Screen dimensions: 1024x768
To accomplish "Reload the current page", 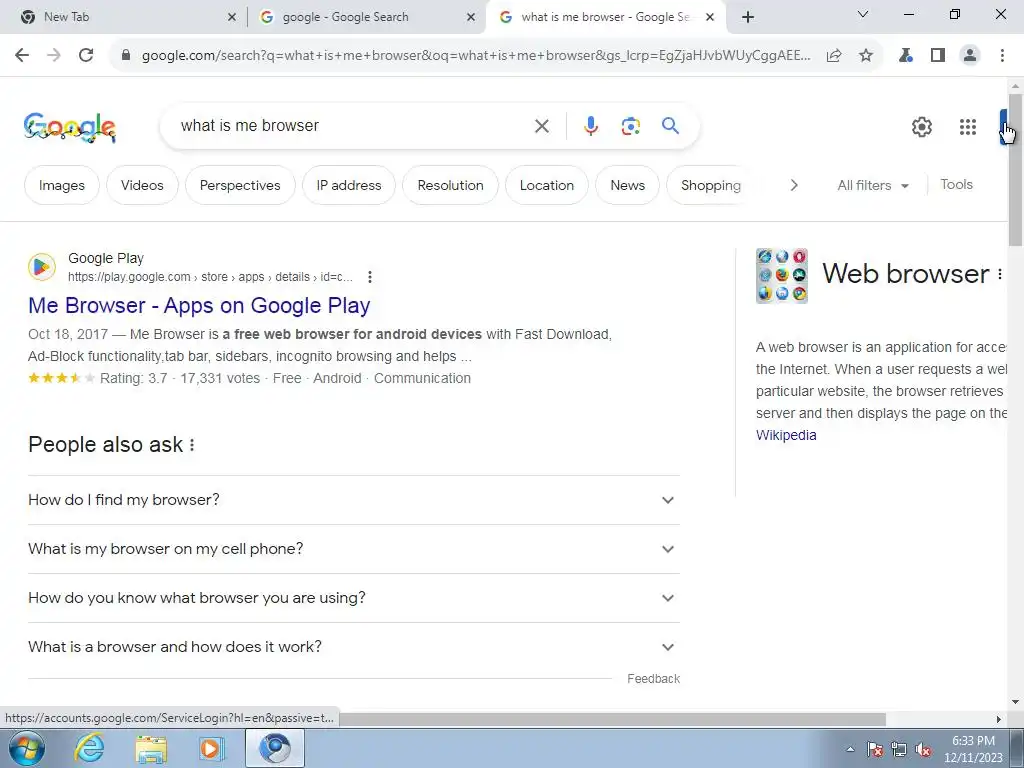I will 86,56.
